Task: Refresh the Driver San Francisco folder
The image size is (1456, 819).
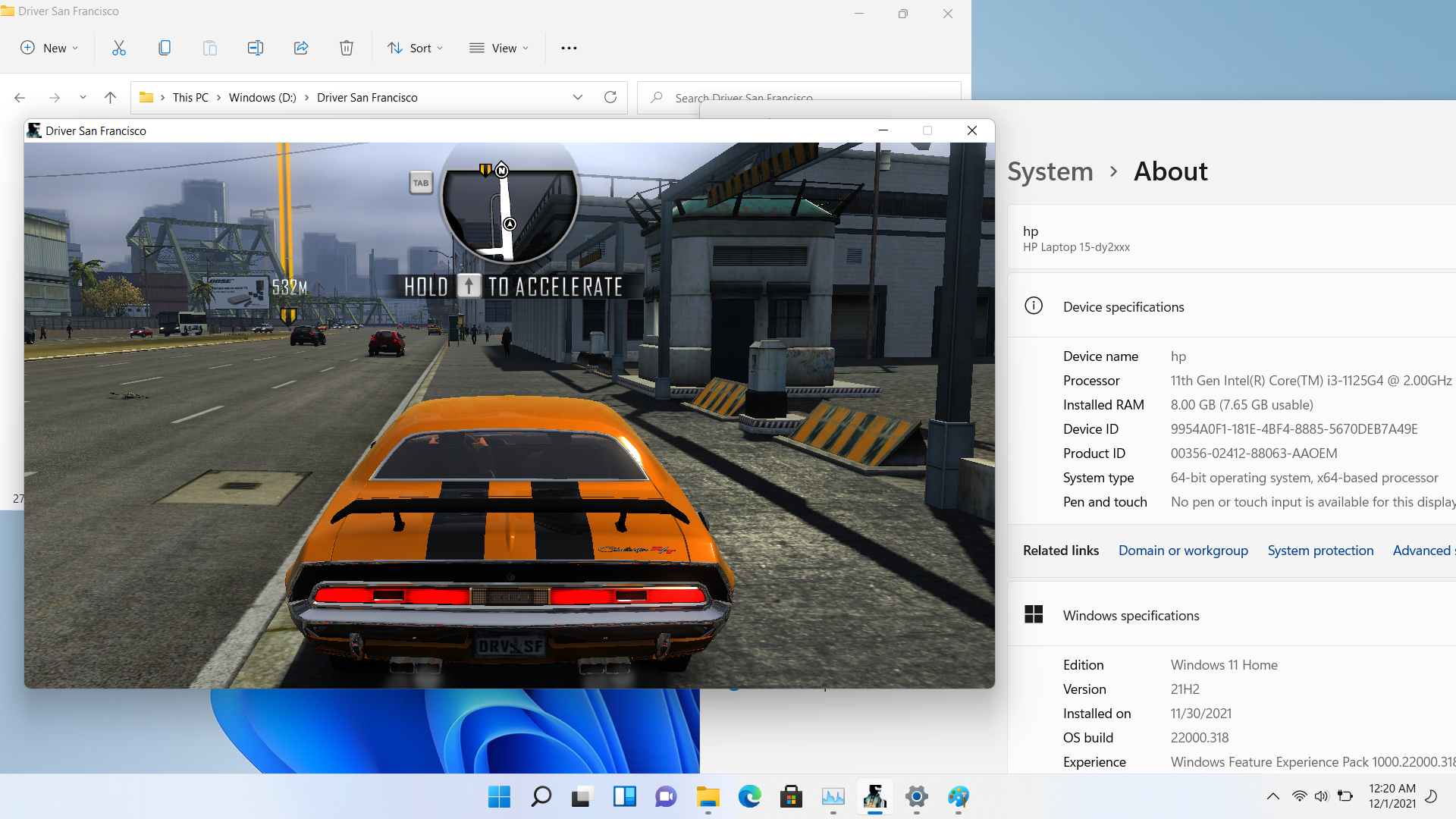Action: [x=610, y=97]
